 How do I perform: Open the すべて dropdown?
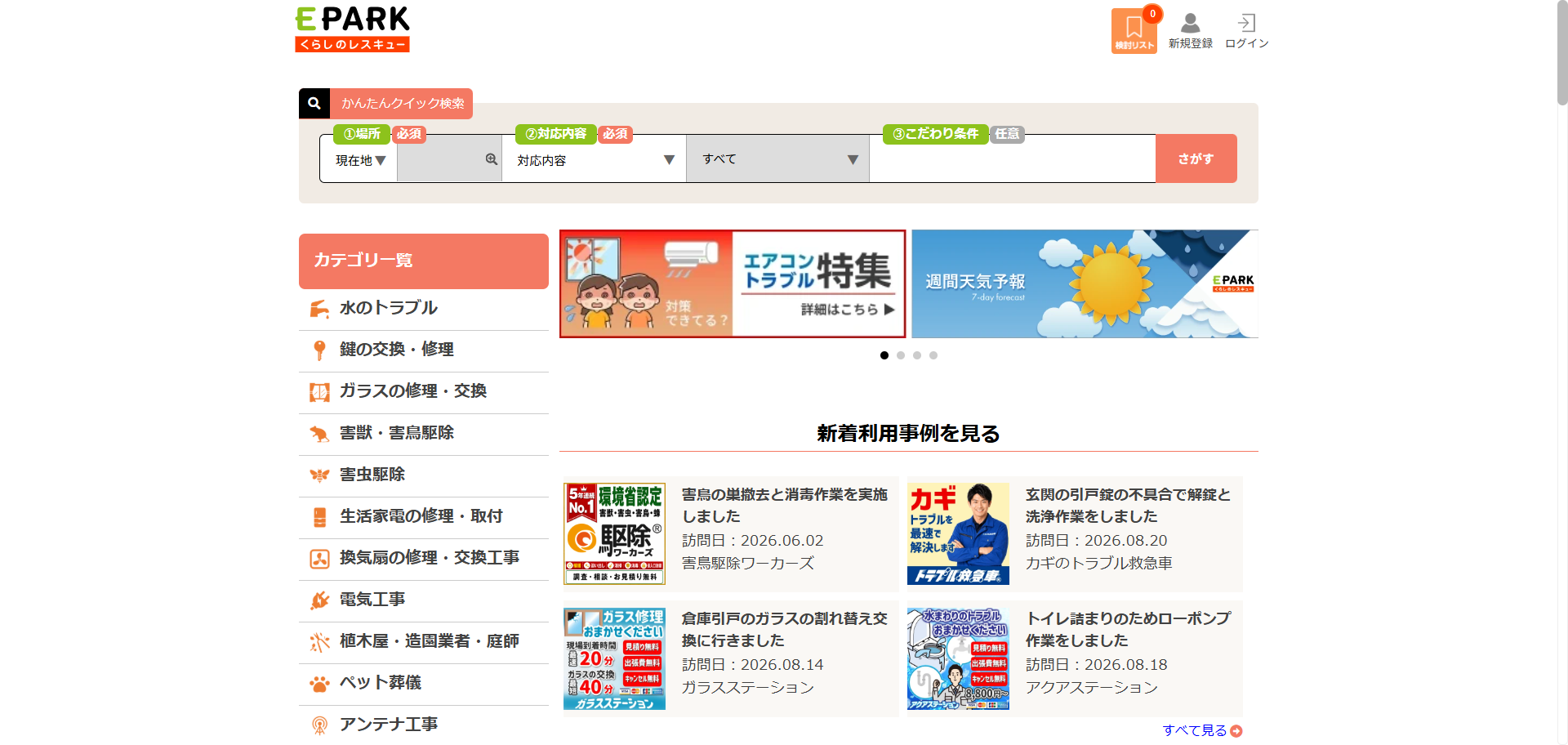778,158
